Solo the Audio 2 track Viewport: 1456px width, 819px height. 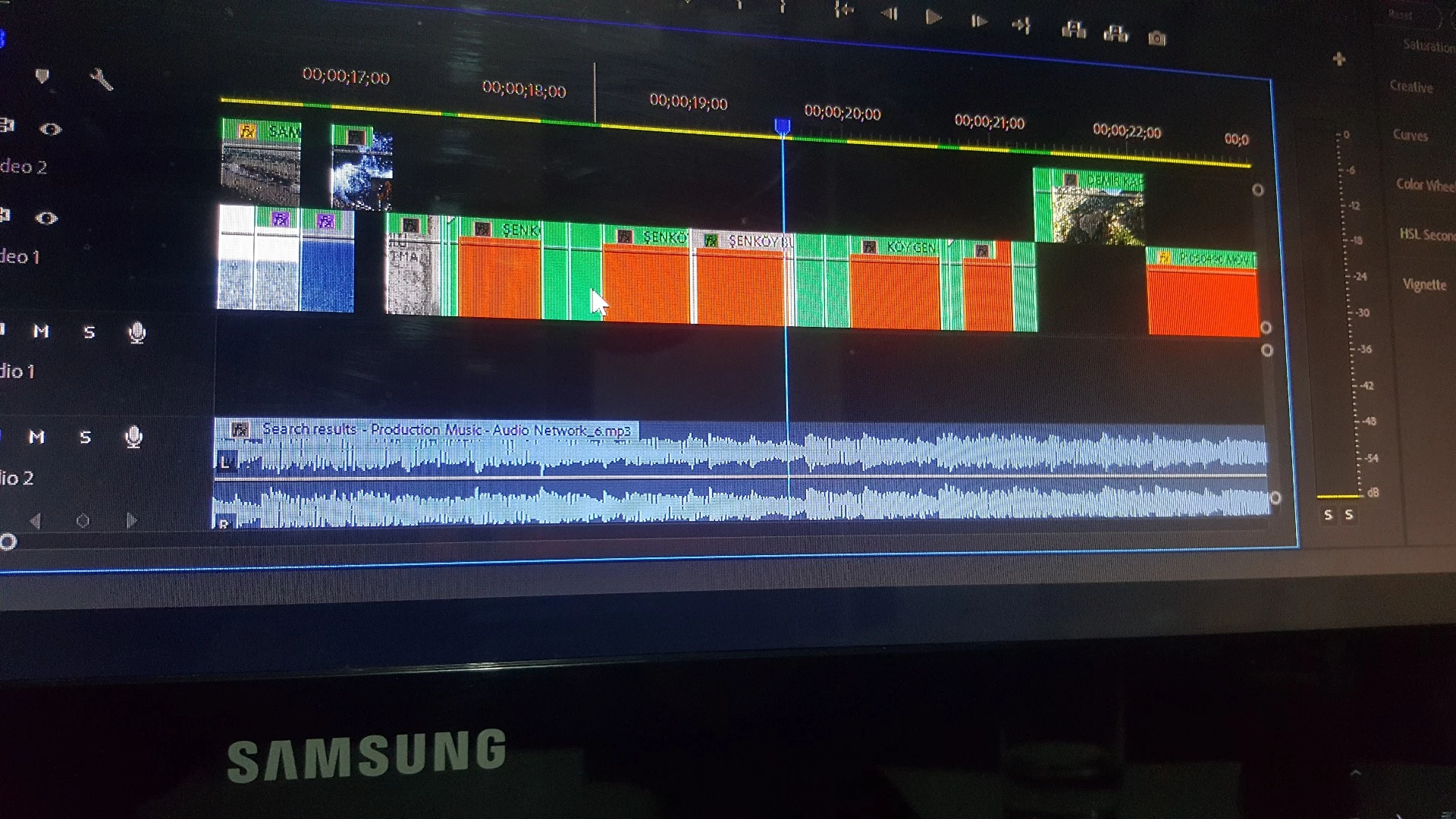pyautogui.click(x=85, y=438)
